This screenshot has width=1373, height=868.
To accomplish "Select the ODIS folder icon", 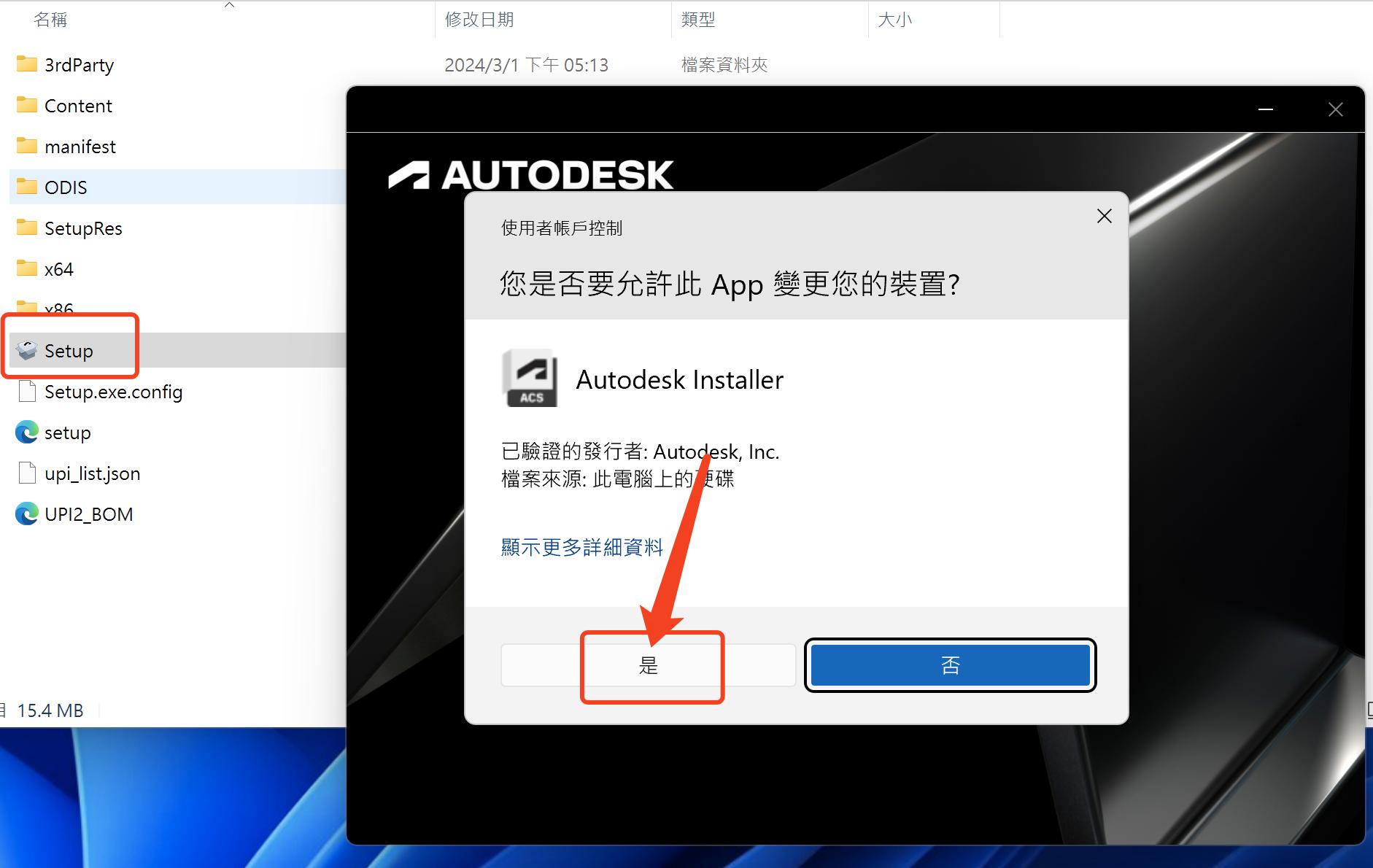I will [27, 187].
